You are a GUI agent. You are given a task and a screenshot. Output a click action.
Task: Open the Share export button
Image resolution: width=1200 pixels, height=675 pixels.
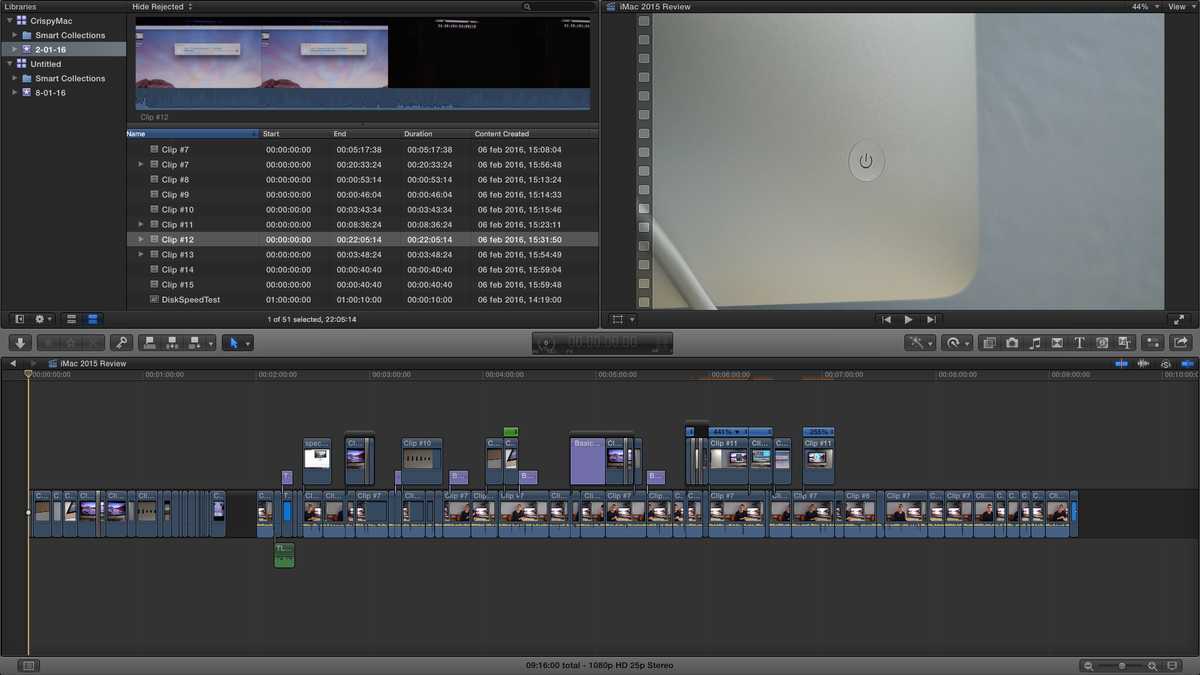click(x=1181, y=343)
